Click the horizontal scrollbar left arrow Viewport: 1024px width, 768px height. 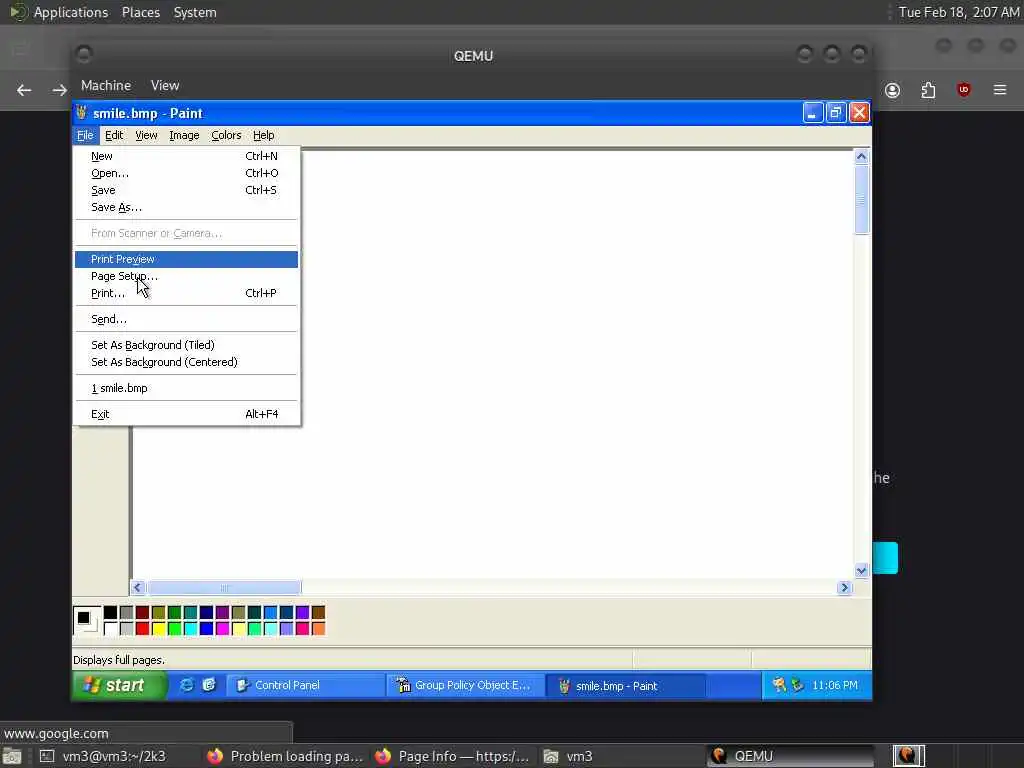coord(137,588)
